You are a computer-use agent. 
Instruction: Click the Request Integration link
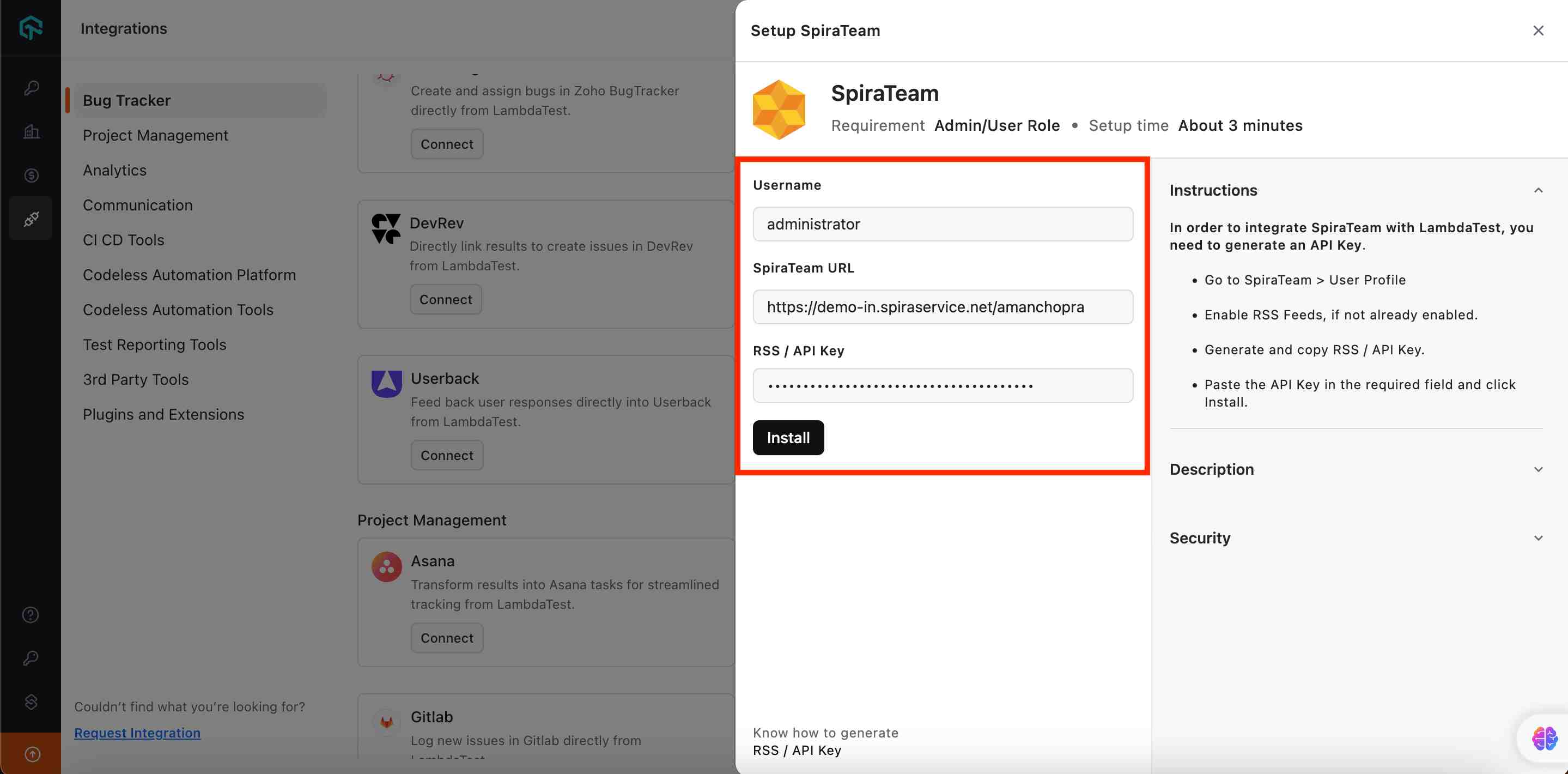pyautogui.click(x=137, y=733)
